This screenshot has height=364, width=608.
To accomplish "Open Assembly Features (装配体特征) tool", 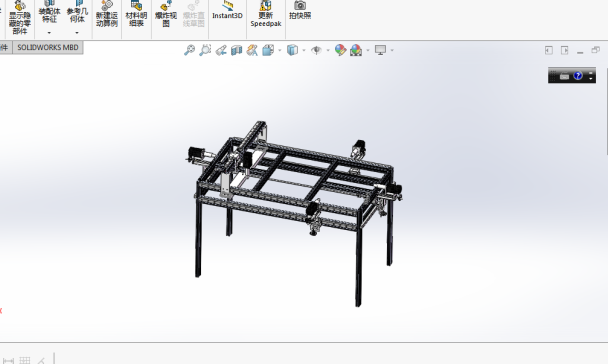I will point(49,12).
